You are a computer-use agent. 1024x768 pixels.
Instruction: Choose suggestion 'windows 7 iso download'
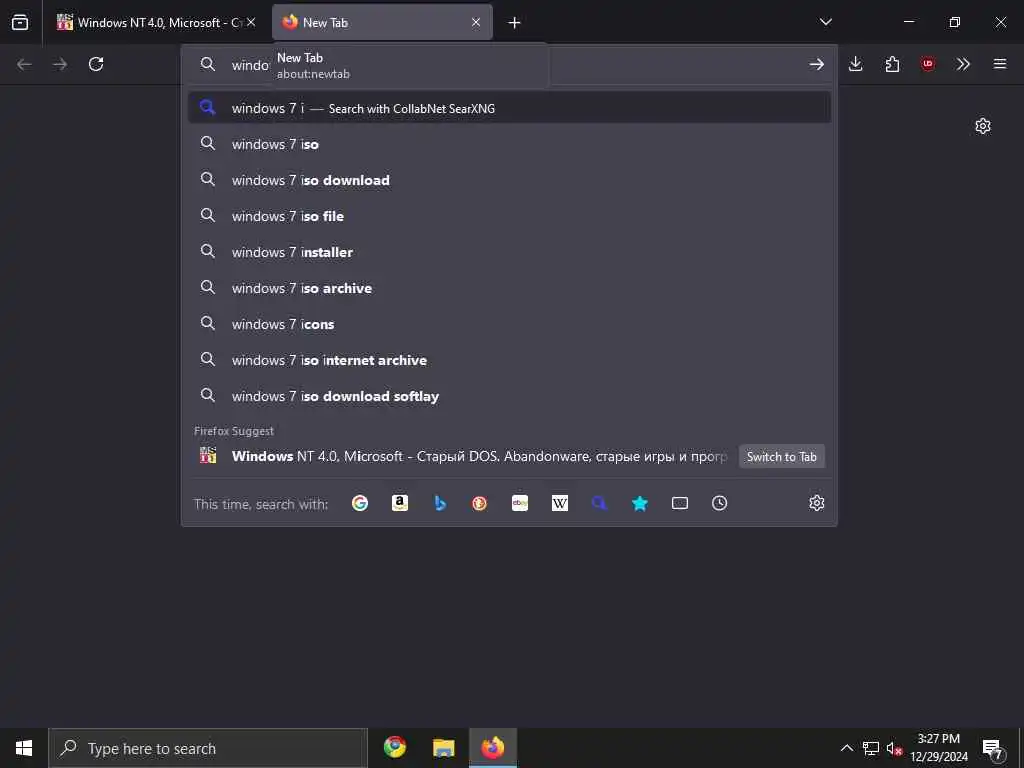pyautogui.click(x=509, y=180)
